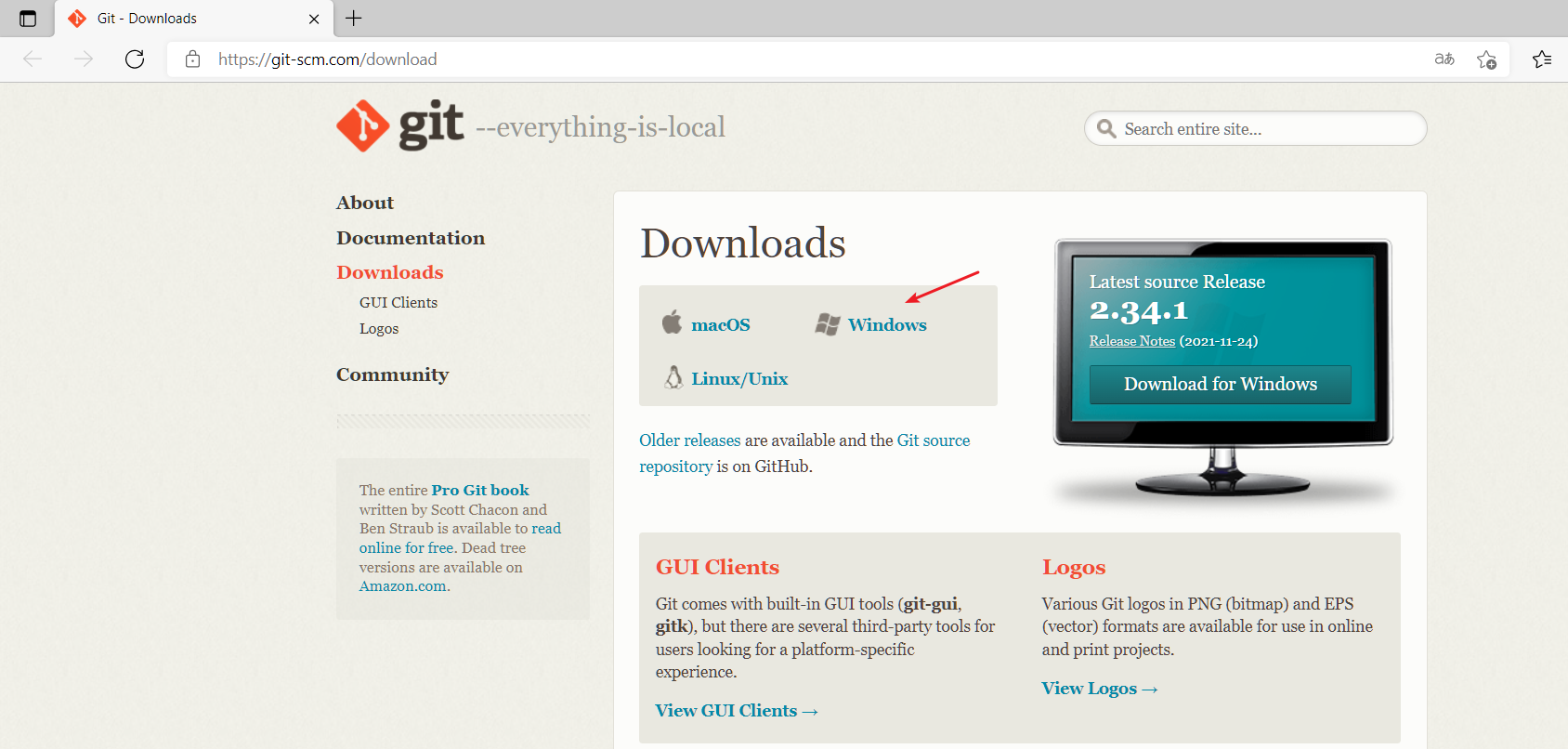Screen dimensions: 1568x749
Task: Click the Windows flag icon
Action: point(828,324)
